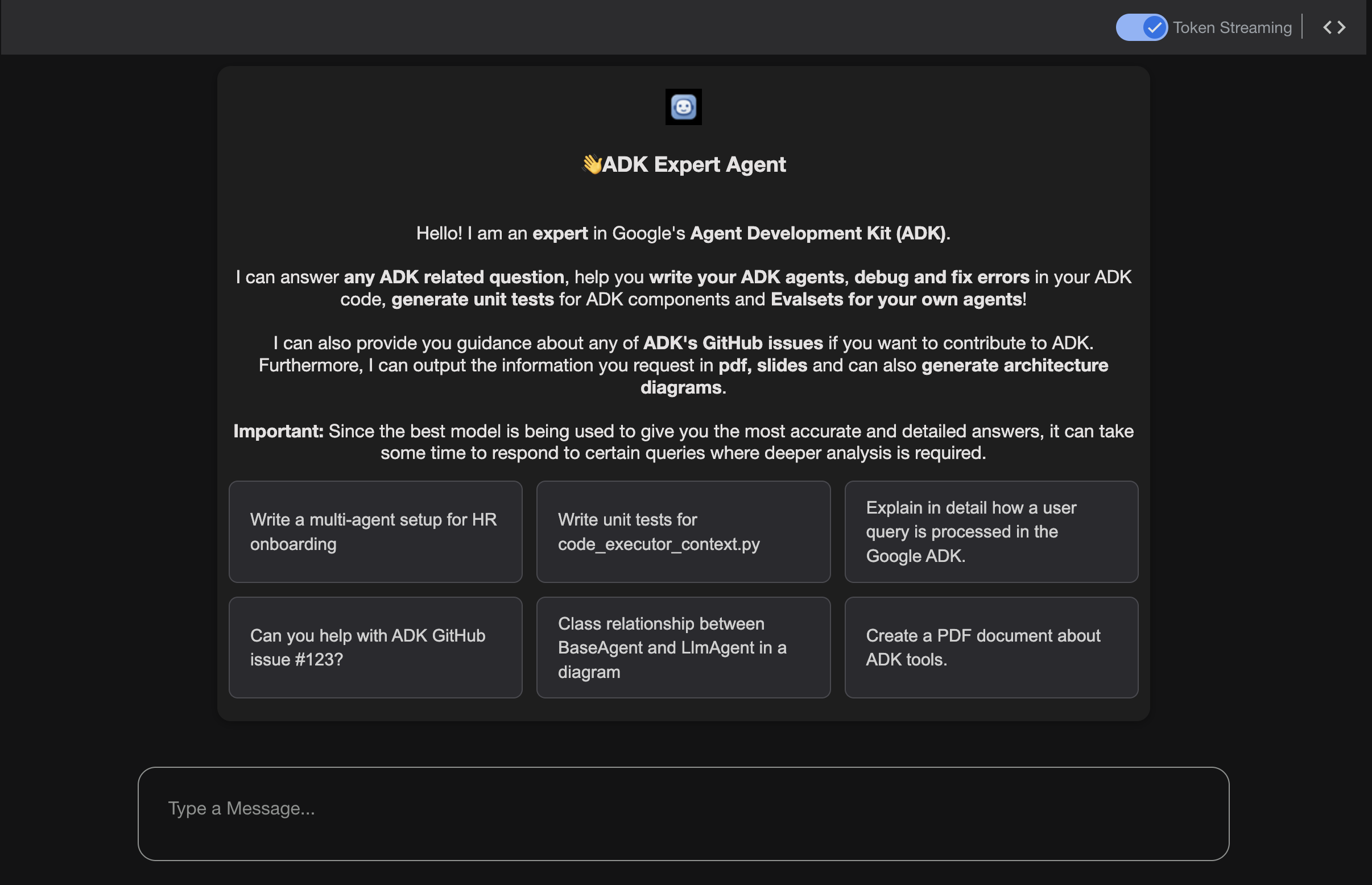This screenshot has width=1372, height=885.
Task: Click the PDF document about ADK tools card
Action: coord(990,647)
